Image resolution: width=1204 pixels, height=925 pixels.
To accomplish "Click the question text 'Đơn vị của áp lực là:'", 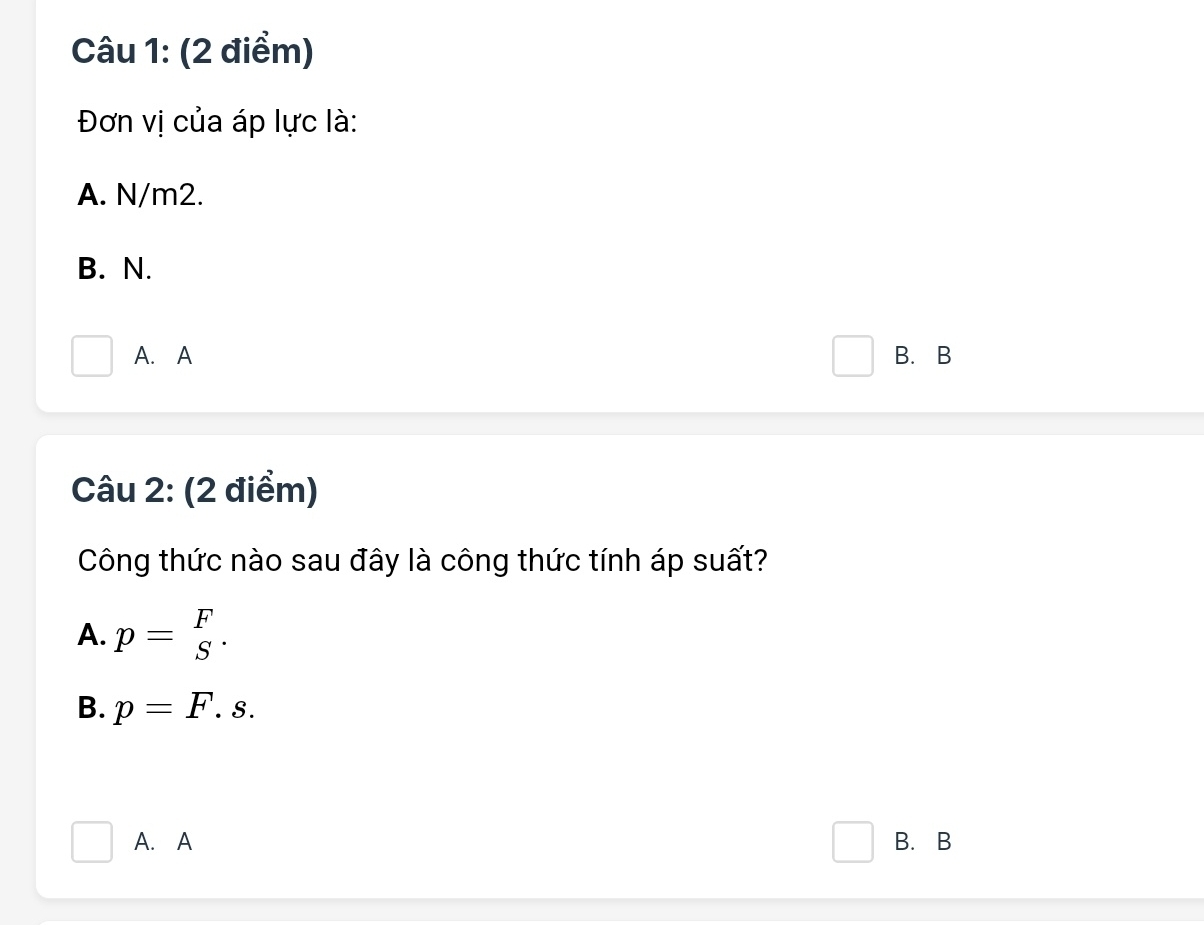I will pyautogui.click(x=218, y=123).
